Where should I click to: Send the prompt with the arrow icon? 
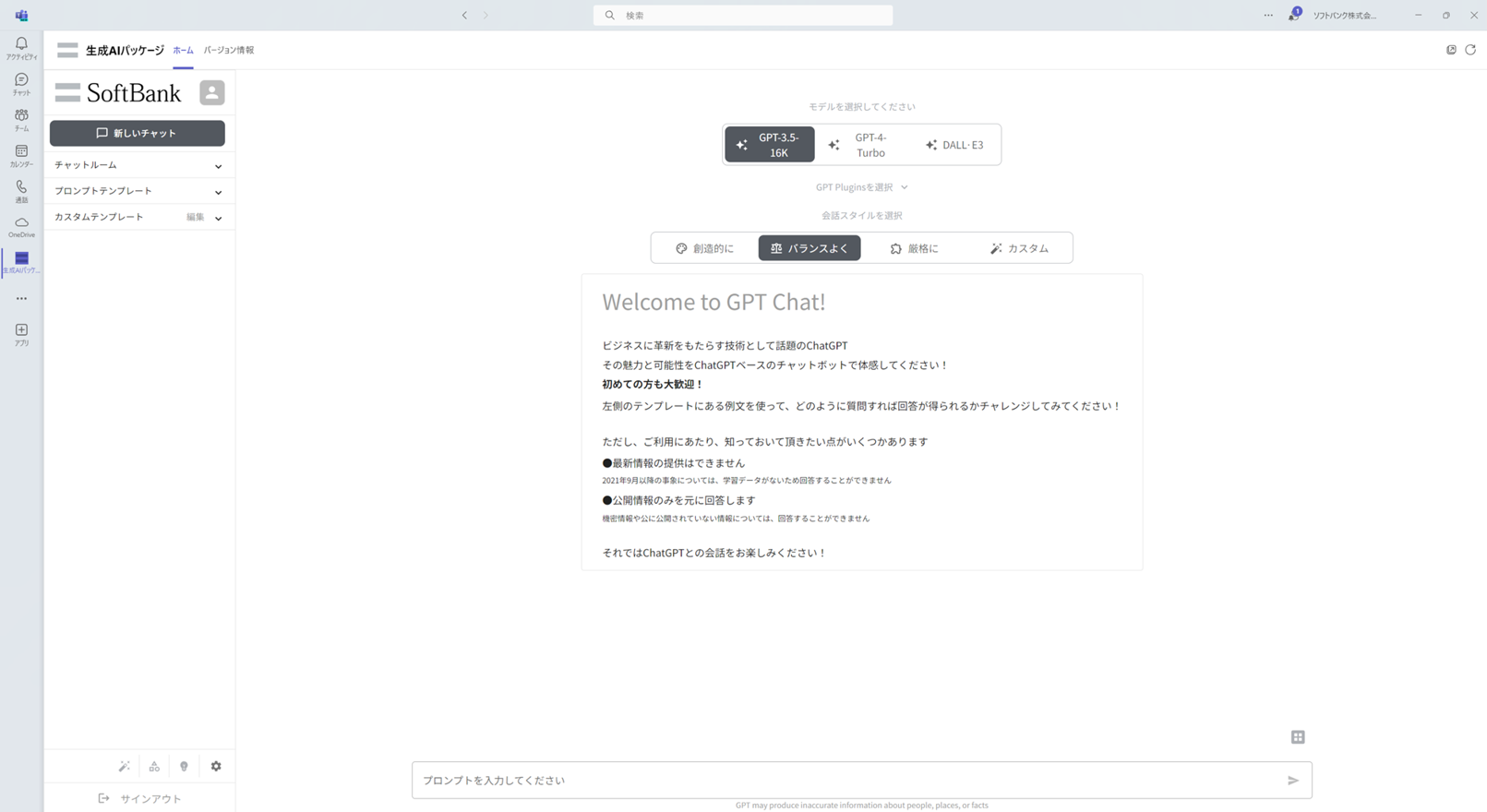tap(1293, 781)
